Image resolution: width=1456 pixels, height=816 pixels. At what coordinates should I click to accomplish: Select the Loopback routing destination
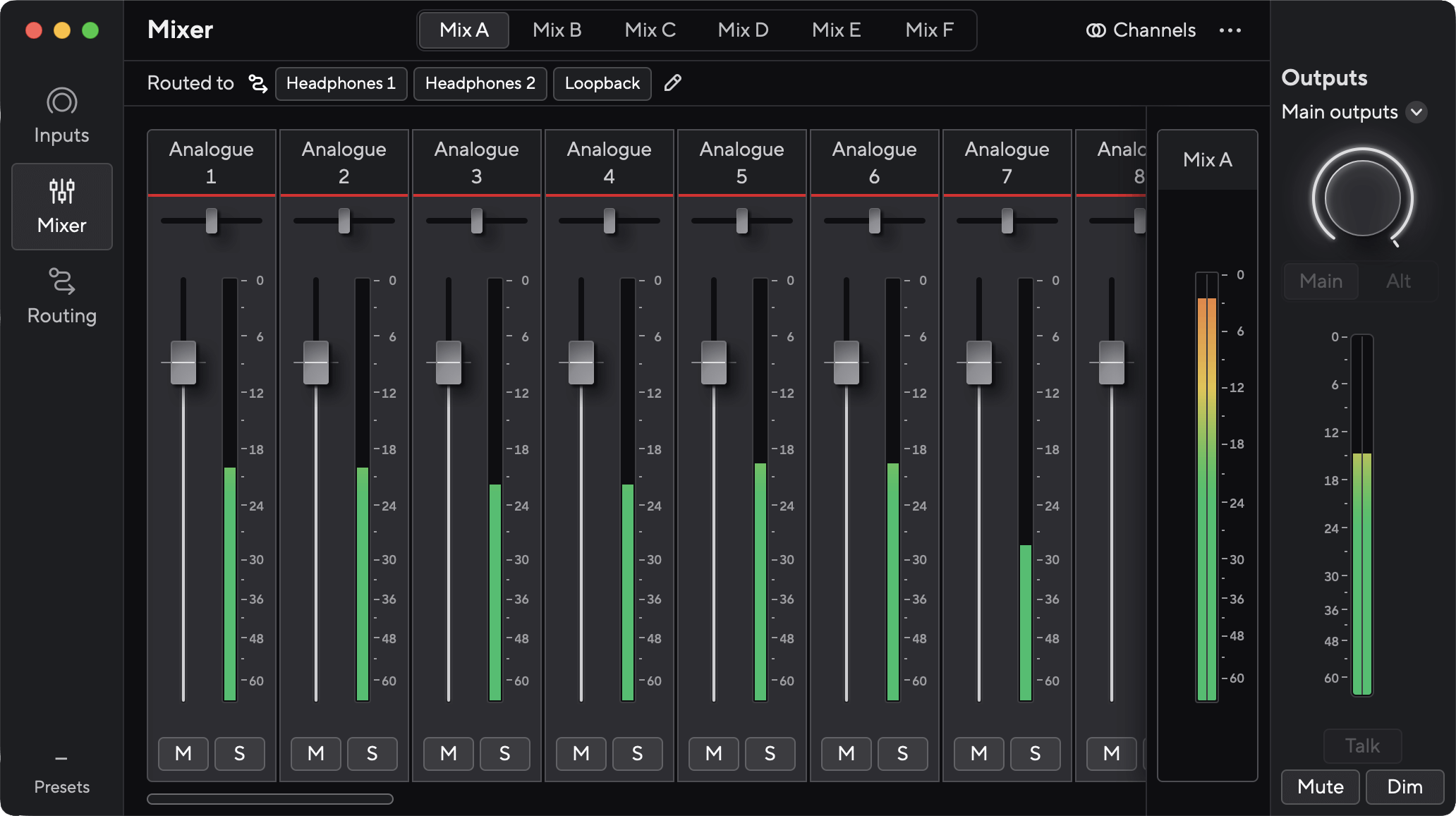(x=602, y=83)
